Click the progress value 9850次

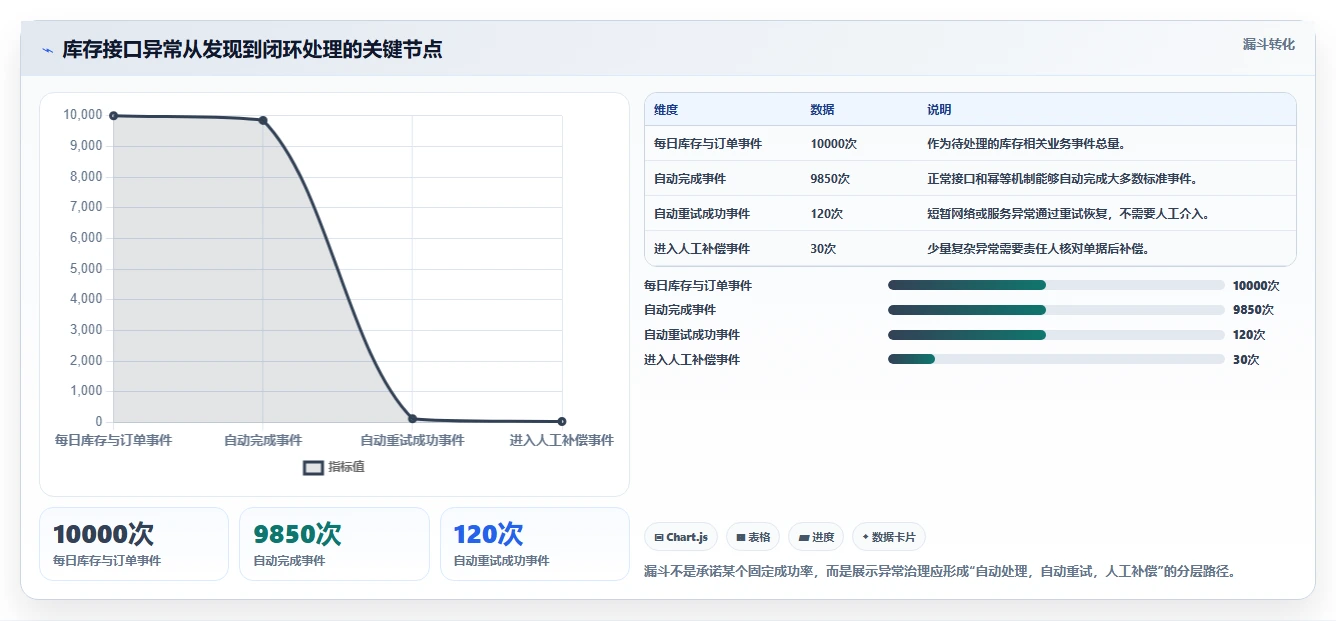(1253, 310)
